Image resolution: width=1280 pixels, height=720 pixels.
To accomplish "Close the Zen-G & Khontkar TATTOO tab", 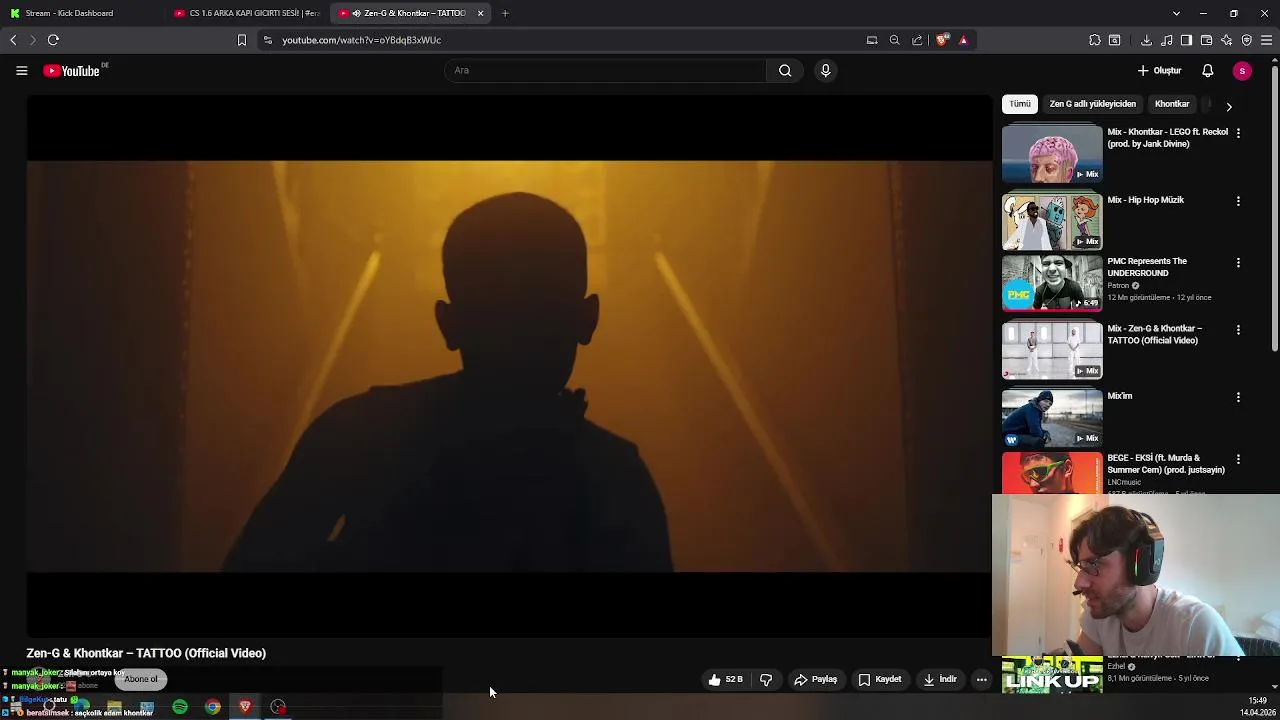I will [x=480, y=13].
